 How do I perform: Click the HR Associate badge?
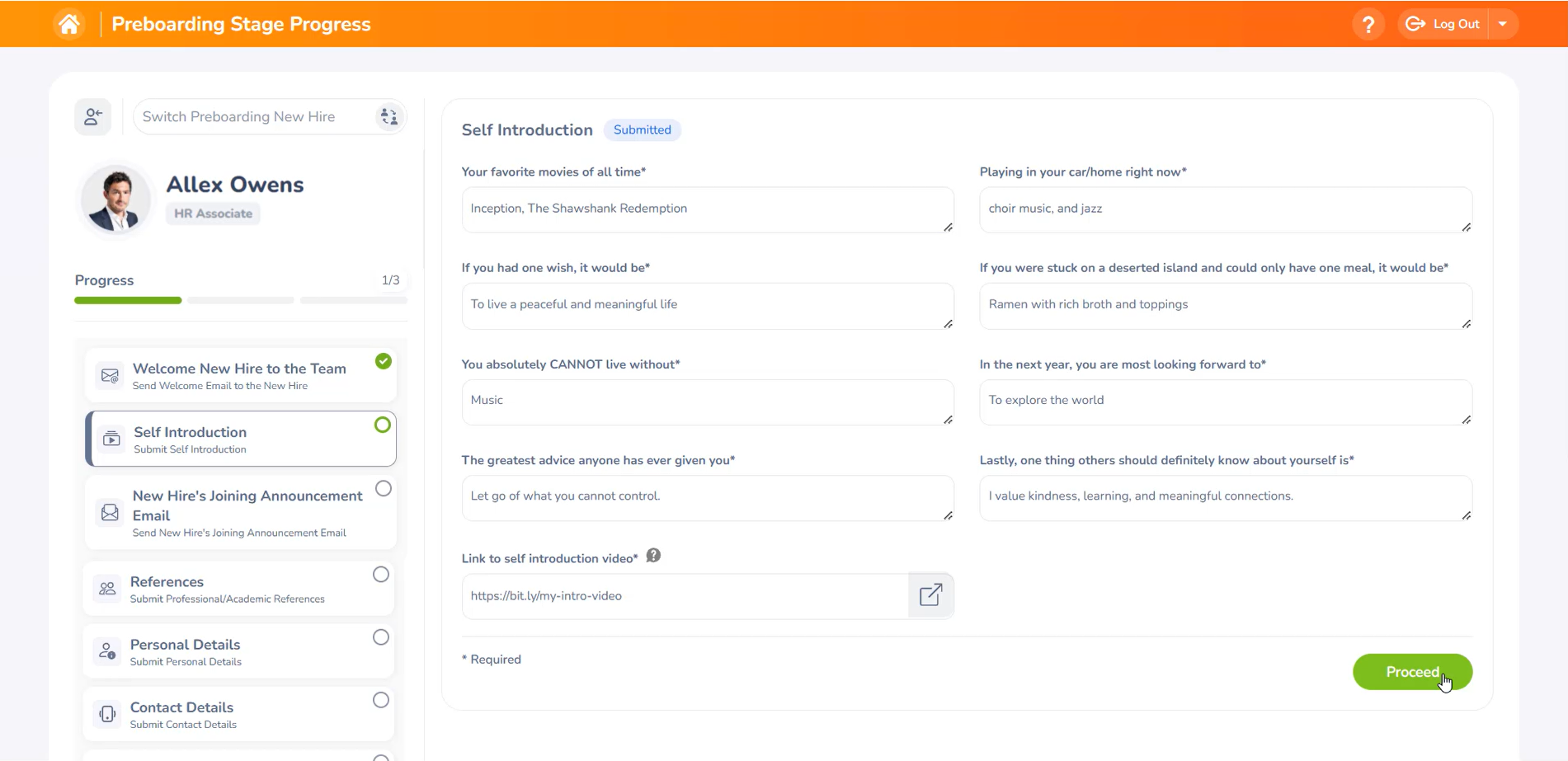tap(213, 214)
